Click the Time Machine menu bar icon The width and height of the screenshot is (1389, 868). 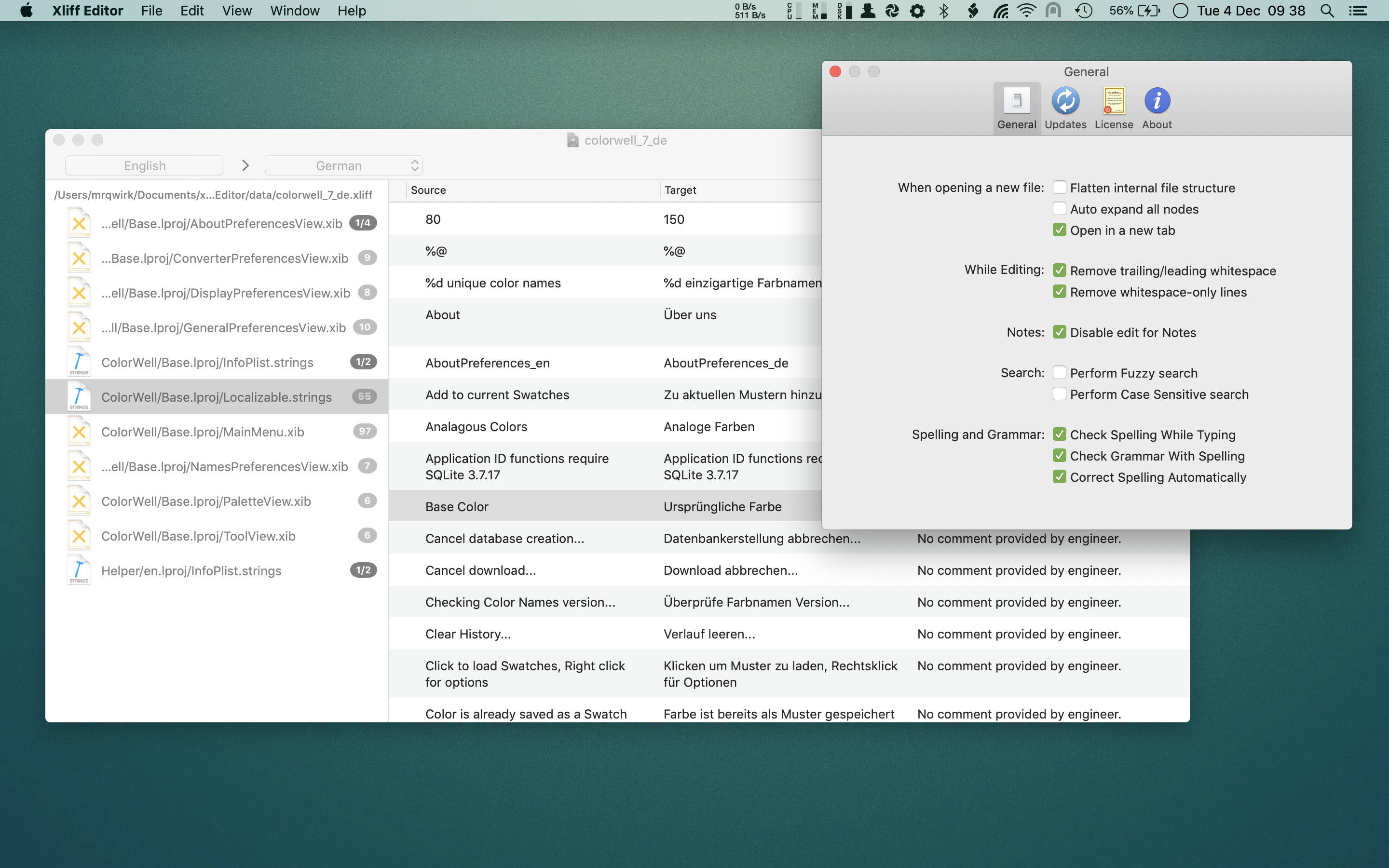[x=1084, y=10]
